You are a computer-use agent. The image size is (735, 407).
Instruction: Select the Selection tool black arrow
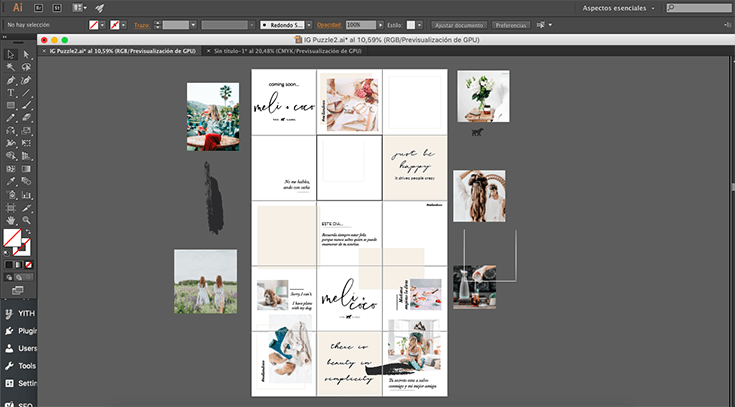10,55
